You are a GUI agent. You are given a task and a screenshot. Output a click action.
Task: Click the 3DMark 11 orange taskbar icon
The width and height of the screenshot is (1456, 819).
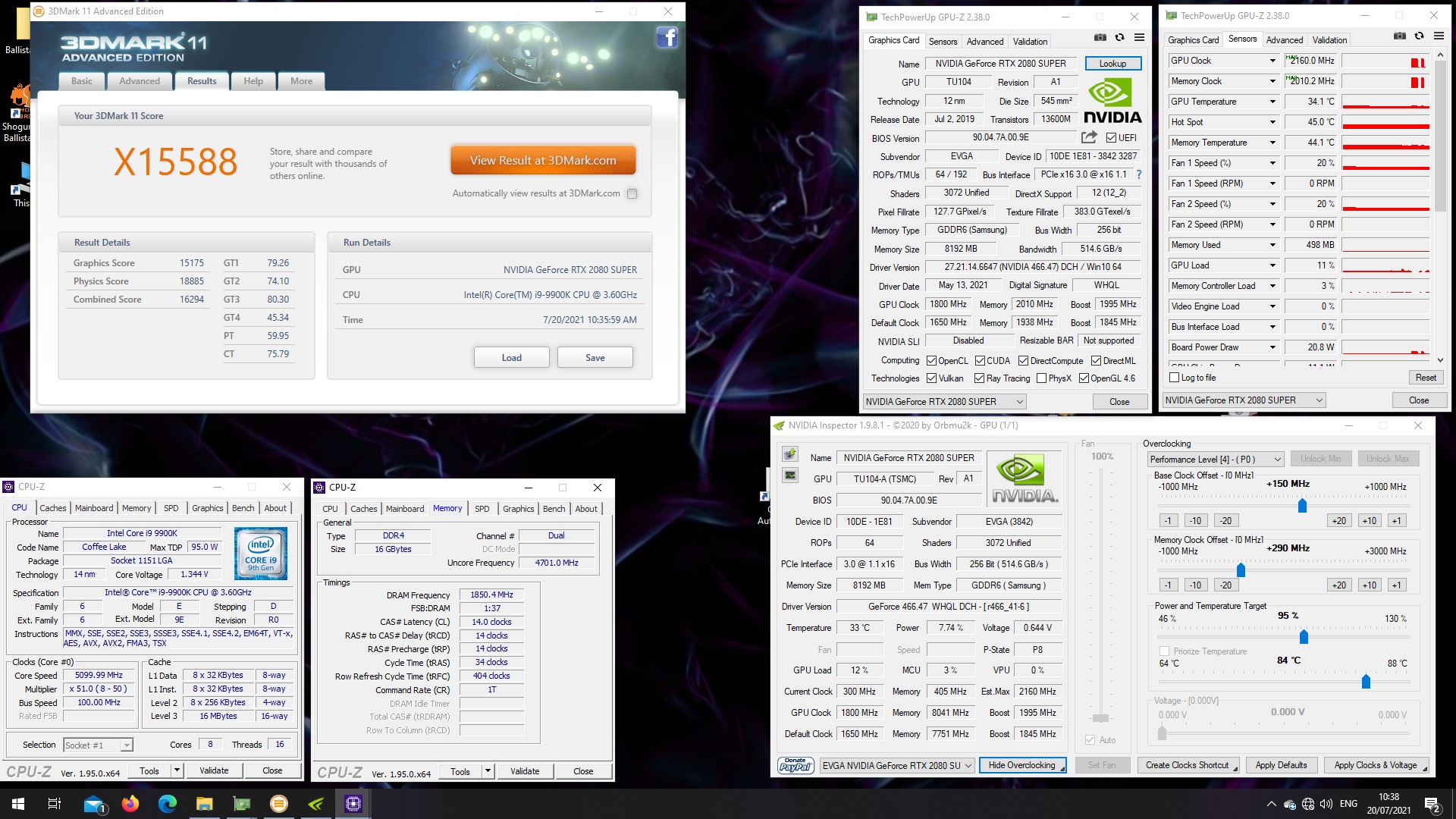click(279, 804)
